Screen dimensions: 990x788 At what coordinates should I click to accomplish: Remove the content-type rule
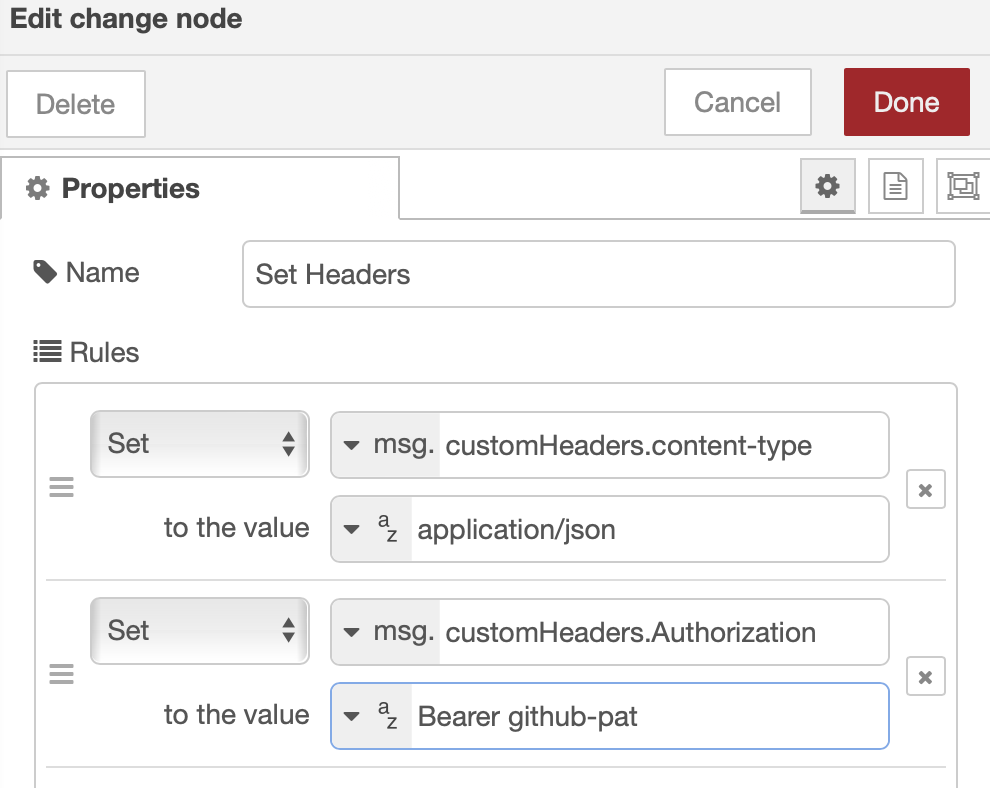[x=925, y=490]
